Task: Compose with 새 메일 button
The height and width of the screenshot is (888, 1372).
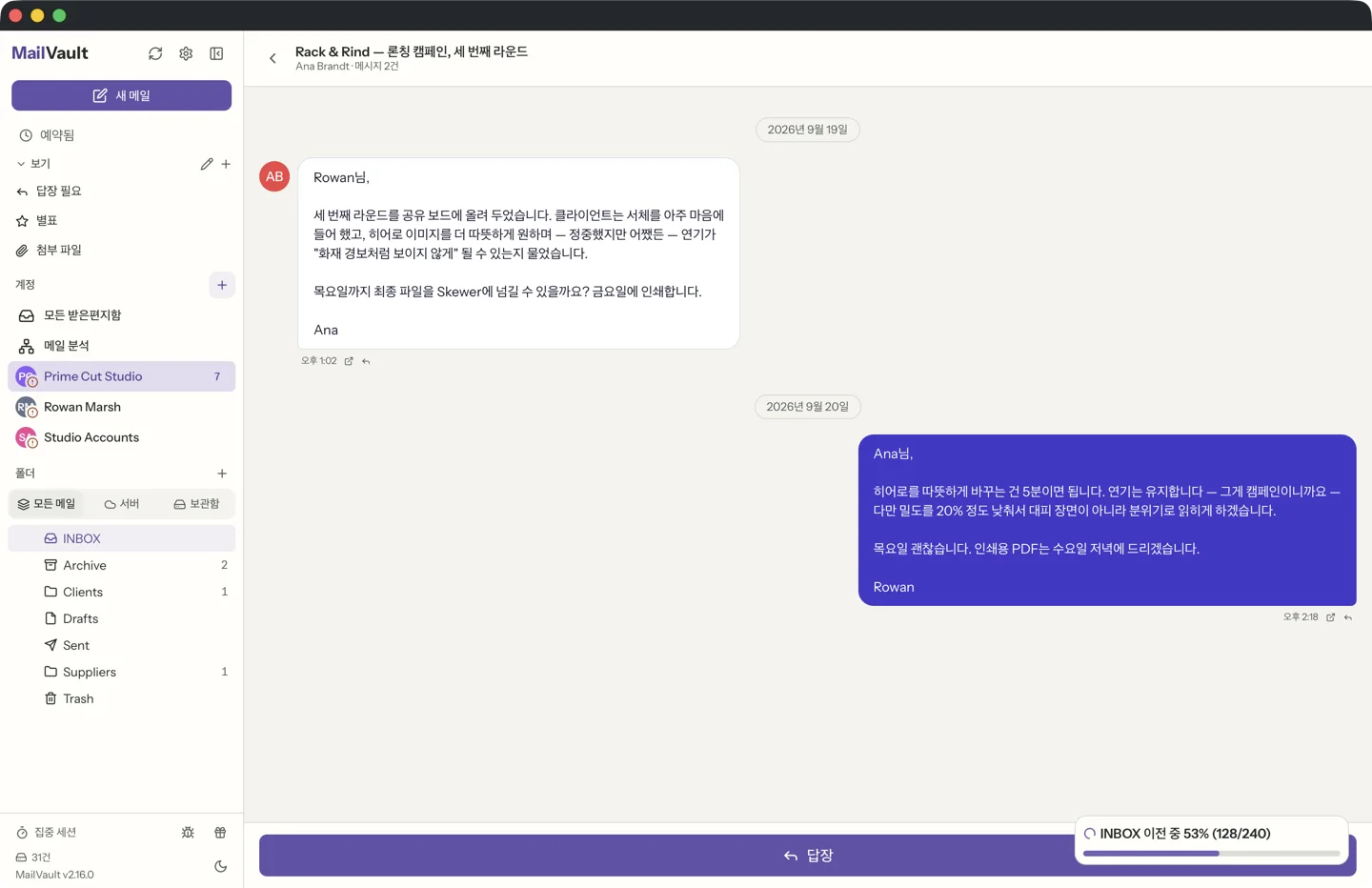Action: pos(122,95)
